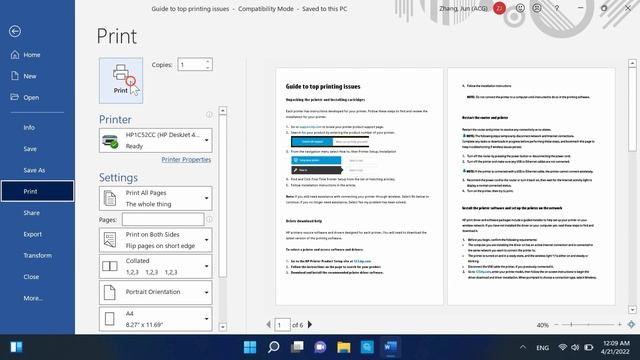Click Export in sidebar
The image size is (640, 360).
tap(37, 234)
